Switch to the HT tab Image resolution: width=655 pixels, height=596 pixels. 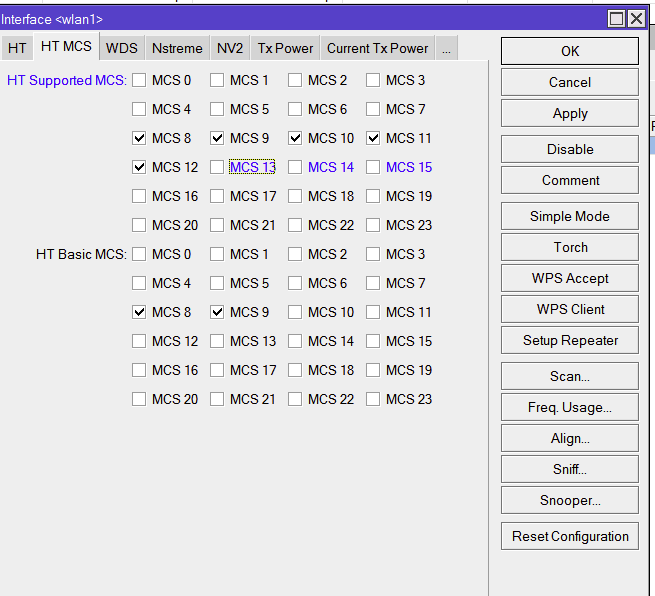click(17, 48)
